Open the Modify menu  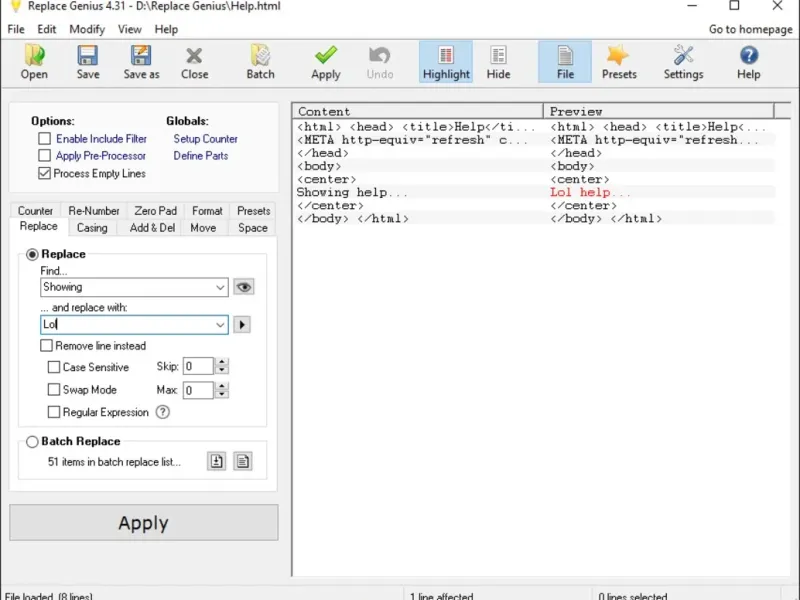[87, 30]
